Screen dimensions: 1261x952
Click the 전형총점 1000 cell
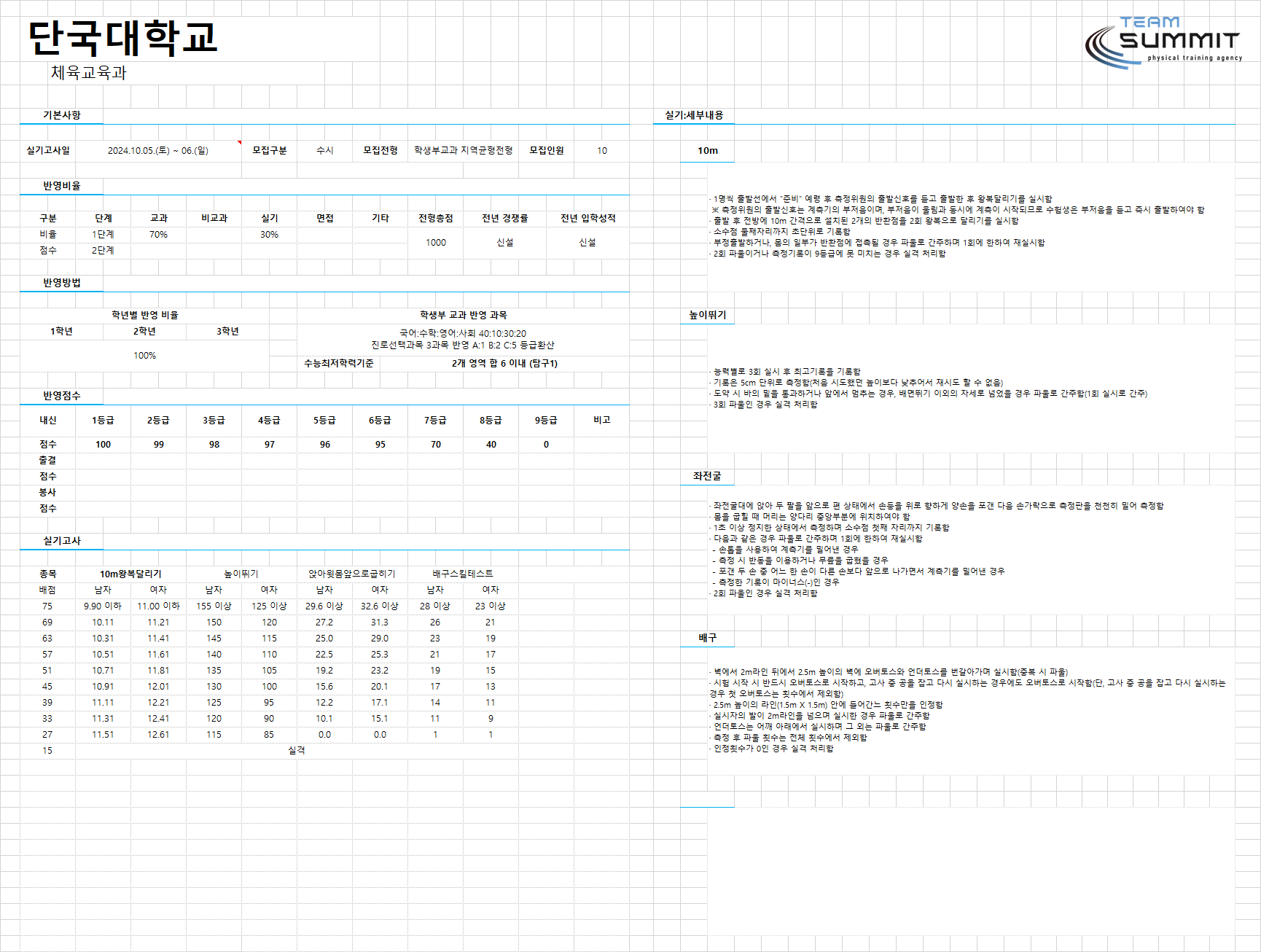click(x=436, y=243)
